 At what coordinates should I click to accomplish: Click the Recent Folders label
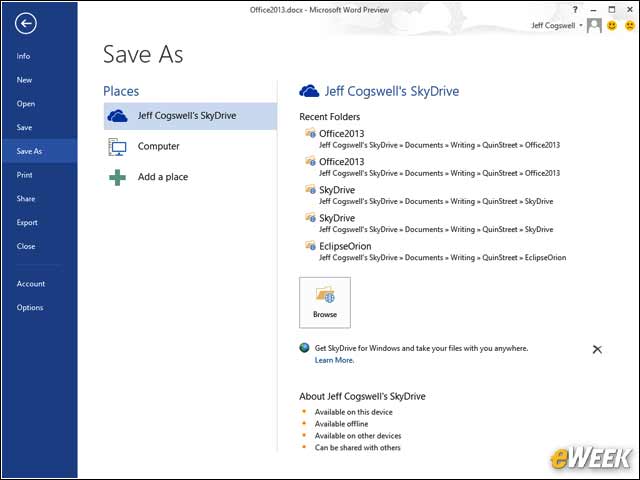coord(329,117)
